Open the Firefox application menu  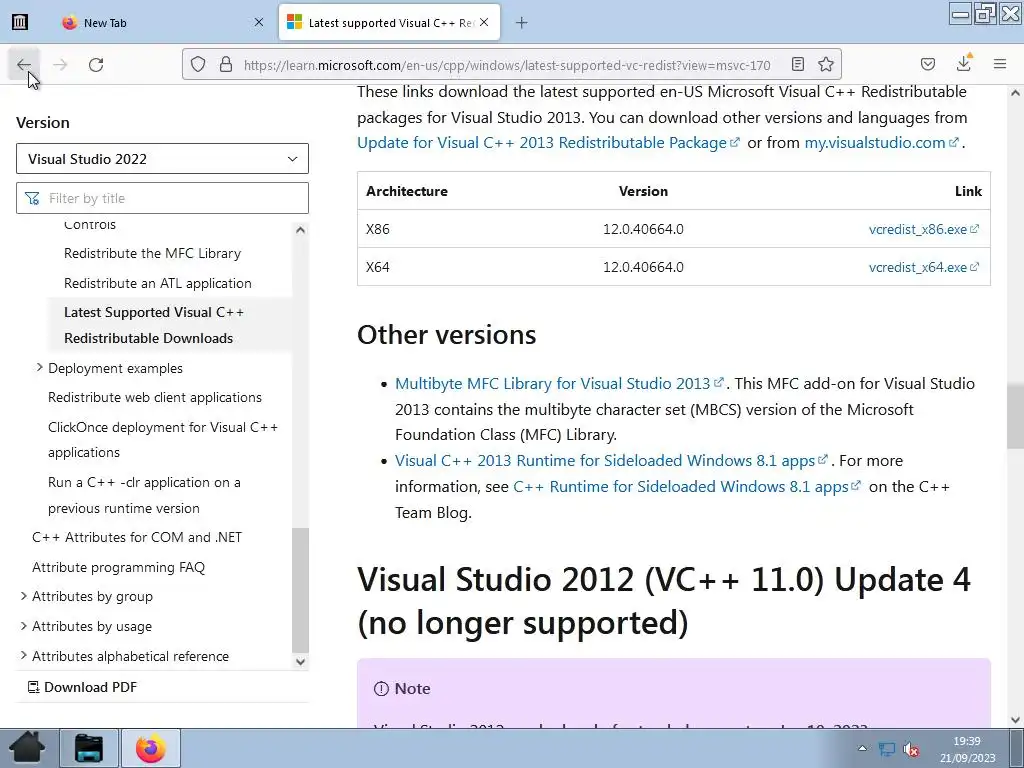999,64
